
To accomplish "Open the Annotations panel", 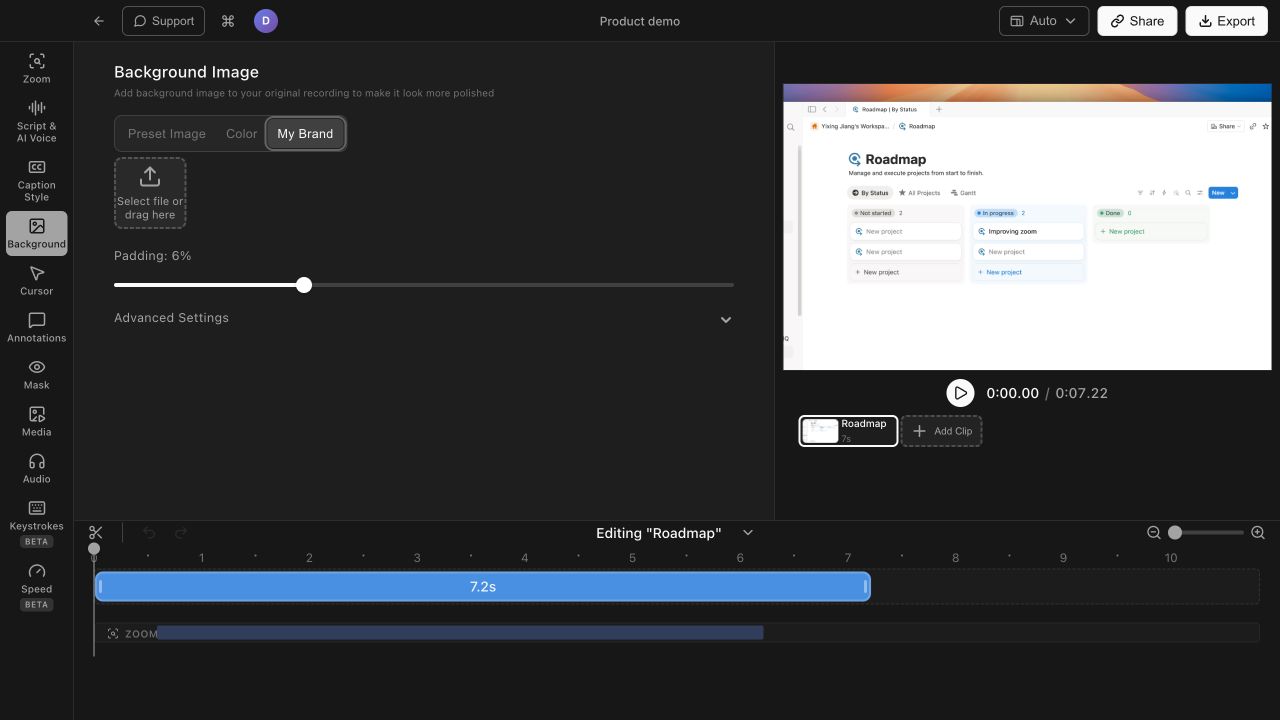I will click(37, 327).
